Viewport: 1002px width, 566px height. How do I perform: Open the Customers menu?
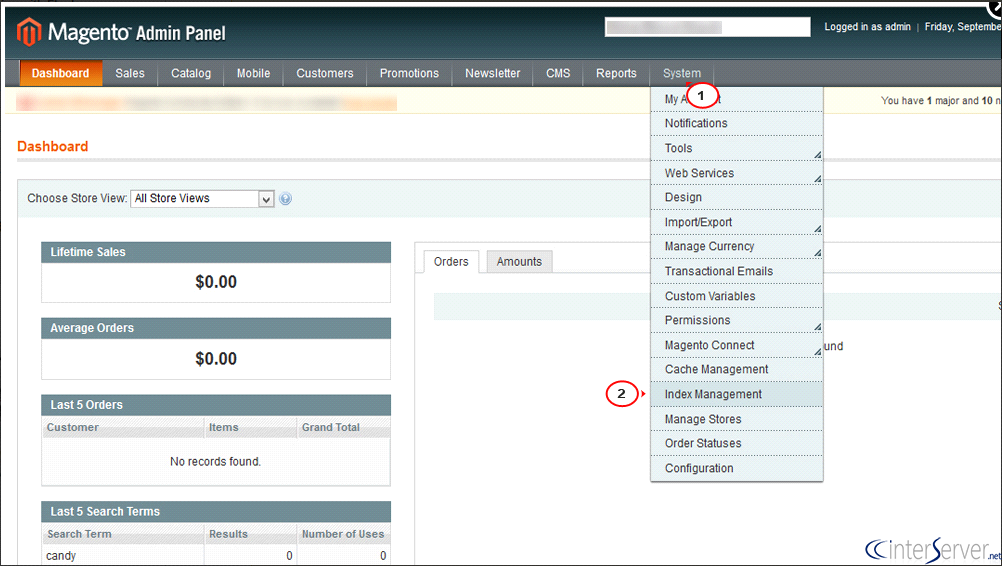(325, 73)
